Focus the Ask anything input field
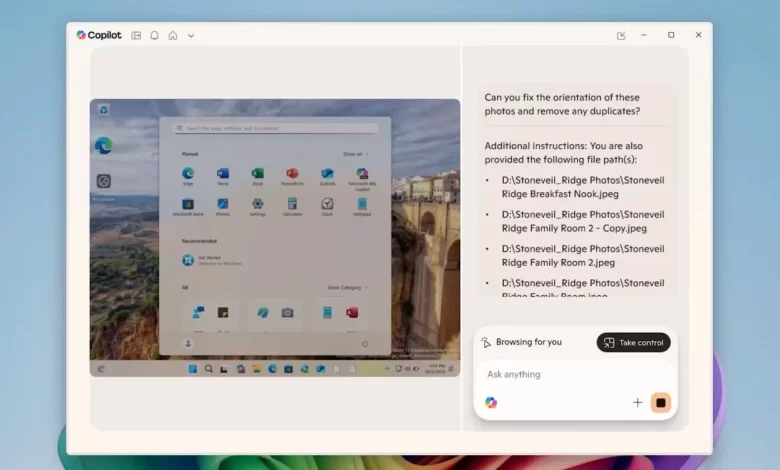780x470 pixels. click(560, 374)
